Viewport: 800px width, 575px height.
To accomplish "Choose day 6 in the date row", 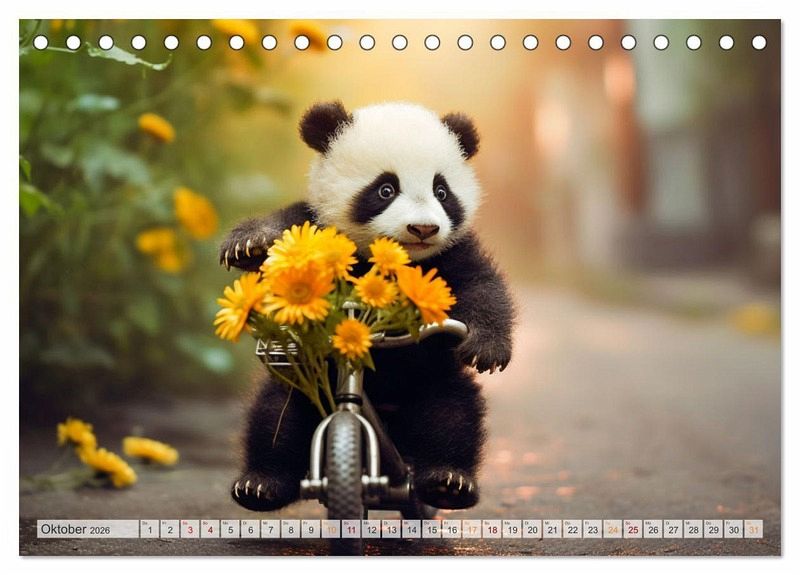I will (250, 529).
